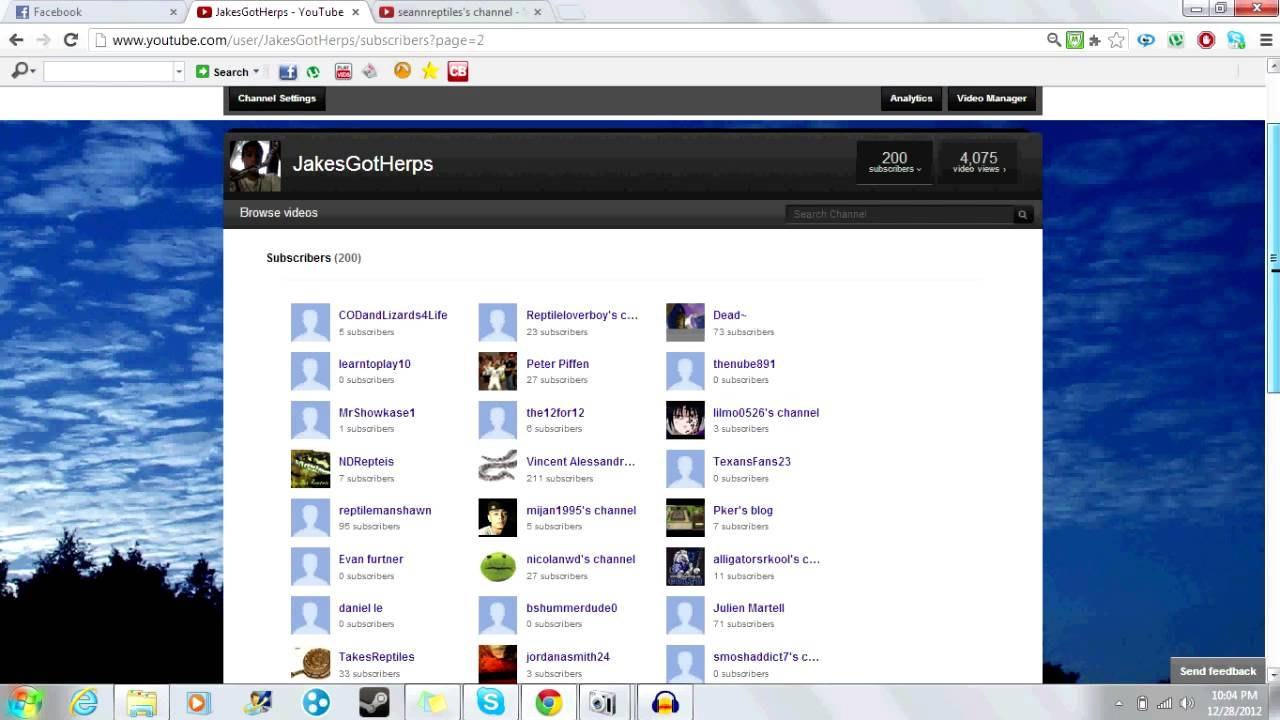Click the Dead~ subscriber avatar thumbnail

[x=685, y=322]
